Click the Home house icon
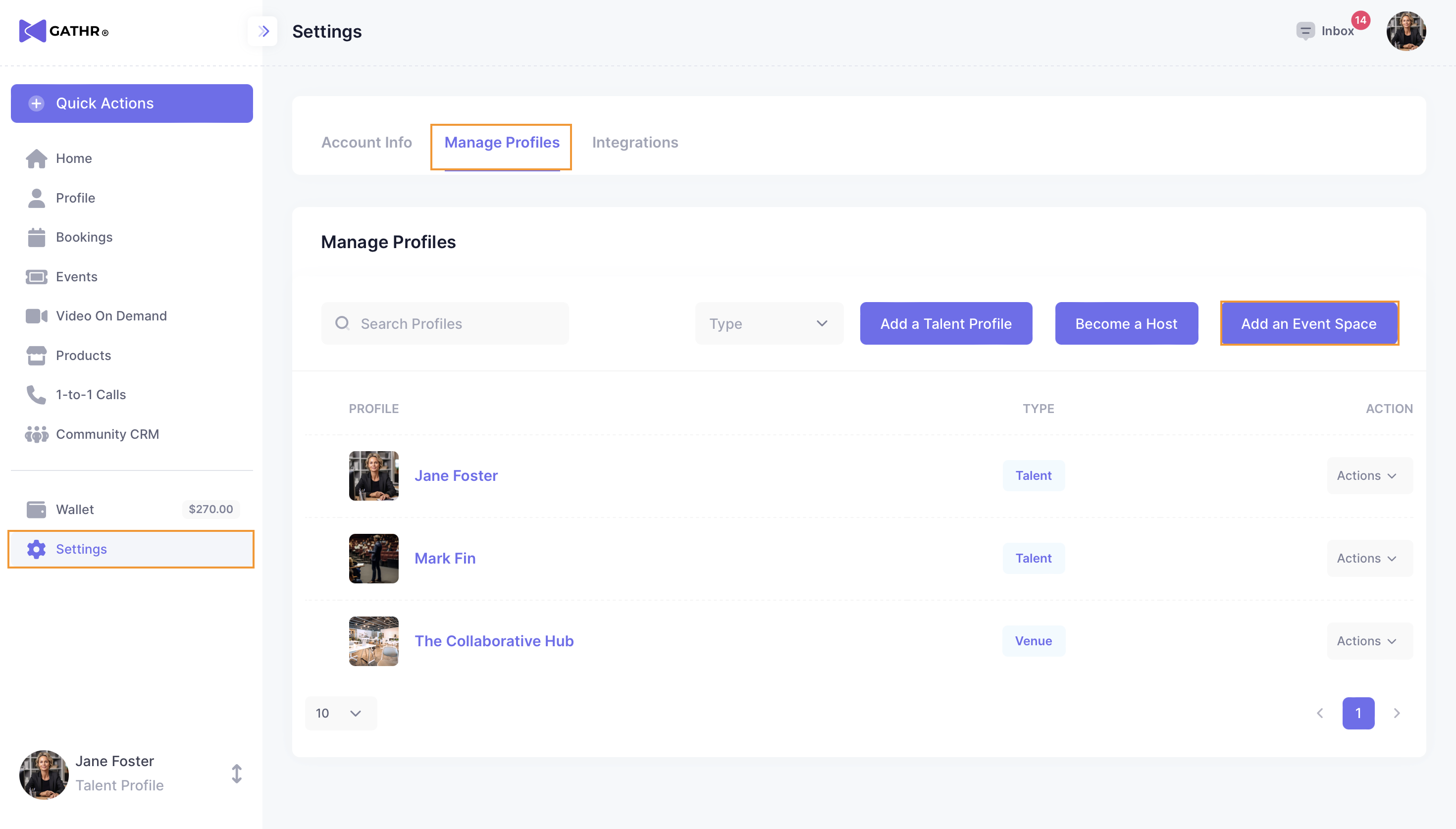 pyautogui.click(x=37, y=158)
